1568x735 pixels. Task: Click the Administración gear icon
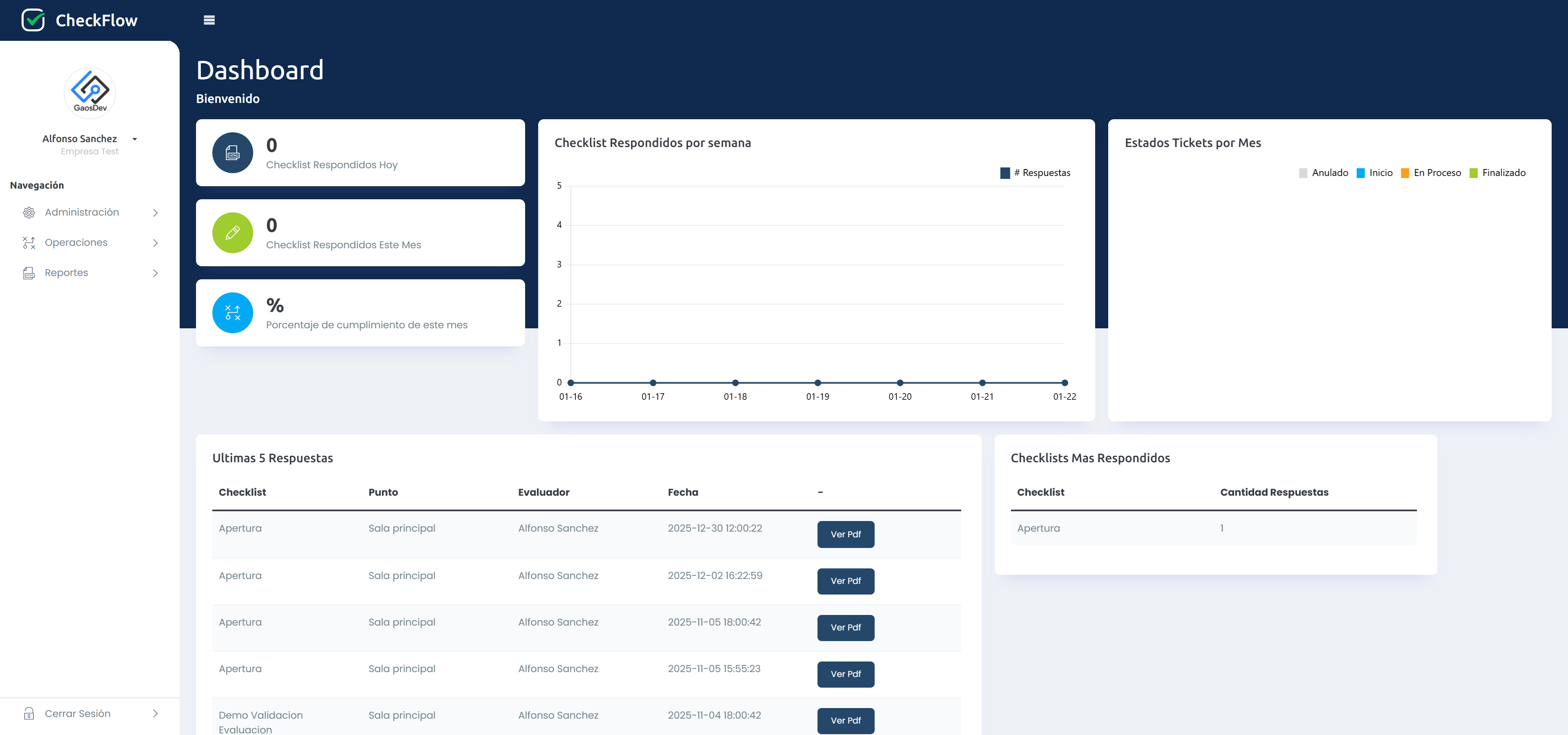pyautogui.click(x=29, y=212)
